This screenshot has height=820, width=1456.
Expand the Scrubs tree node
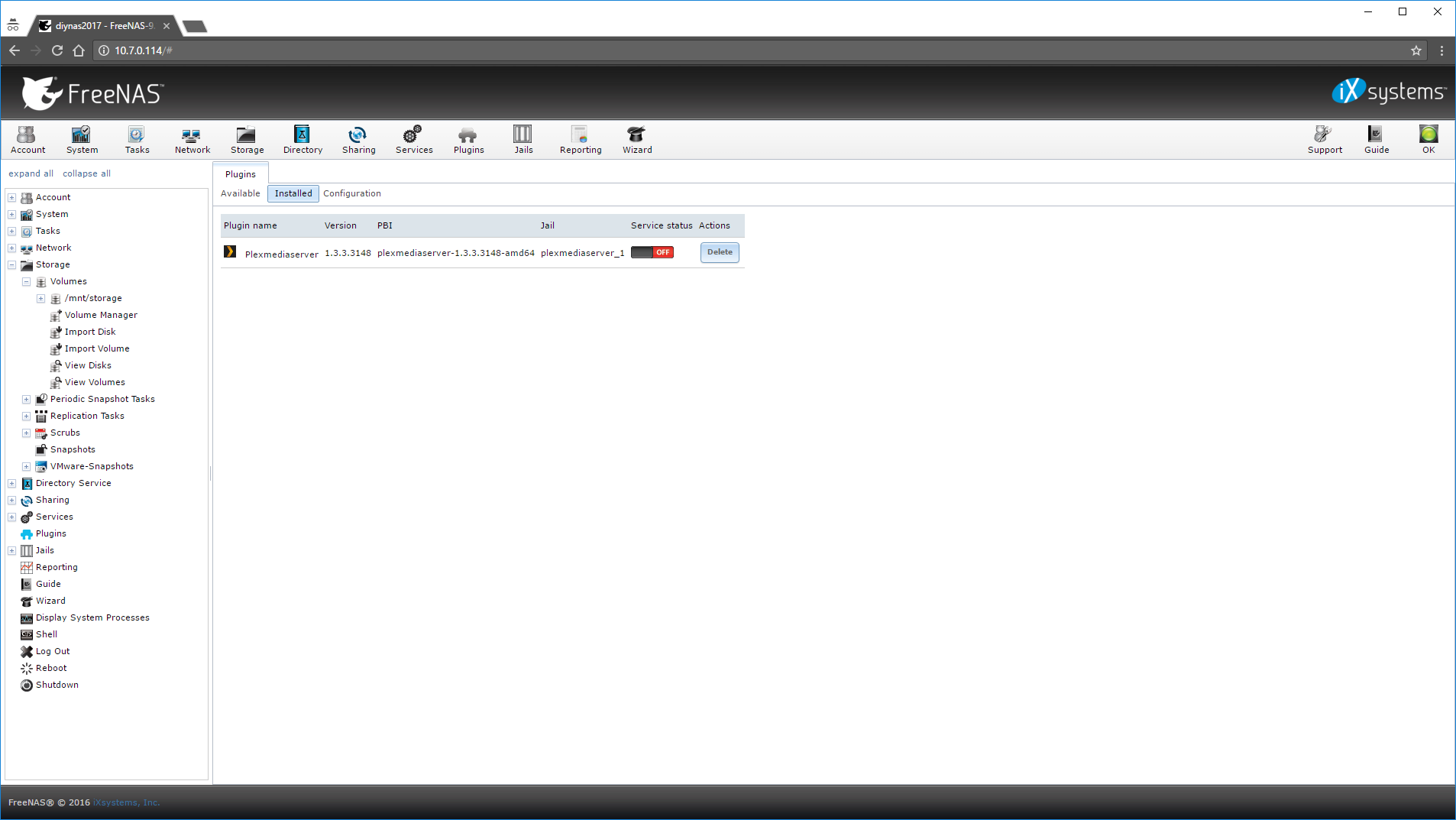point(27,433)
